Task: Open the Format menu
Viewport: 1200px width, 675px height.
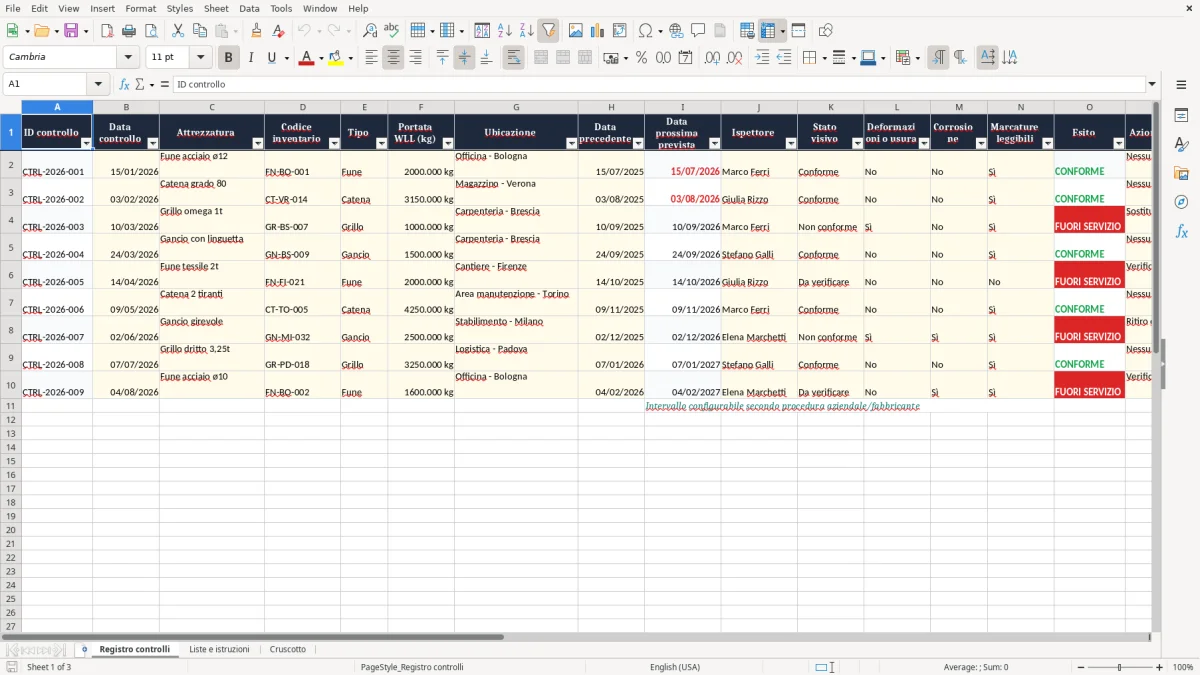Action: (140, 8)
